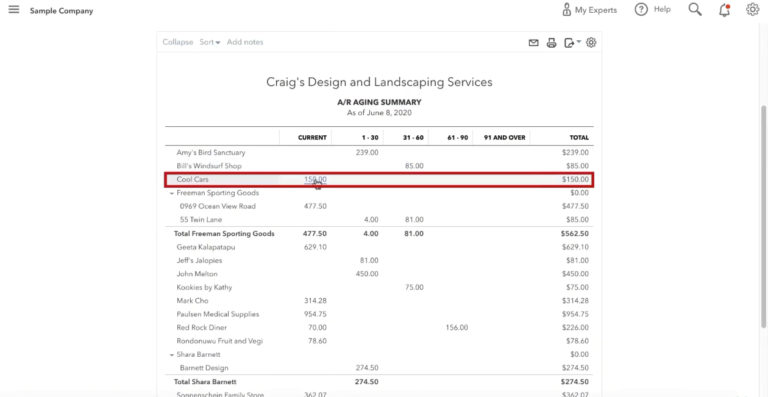This screenshot has height=397, width=768.
Task: Collapse the Freeman Sporting Goods group
Action: click(x=172, y=193)
